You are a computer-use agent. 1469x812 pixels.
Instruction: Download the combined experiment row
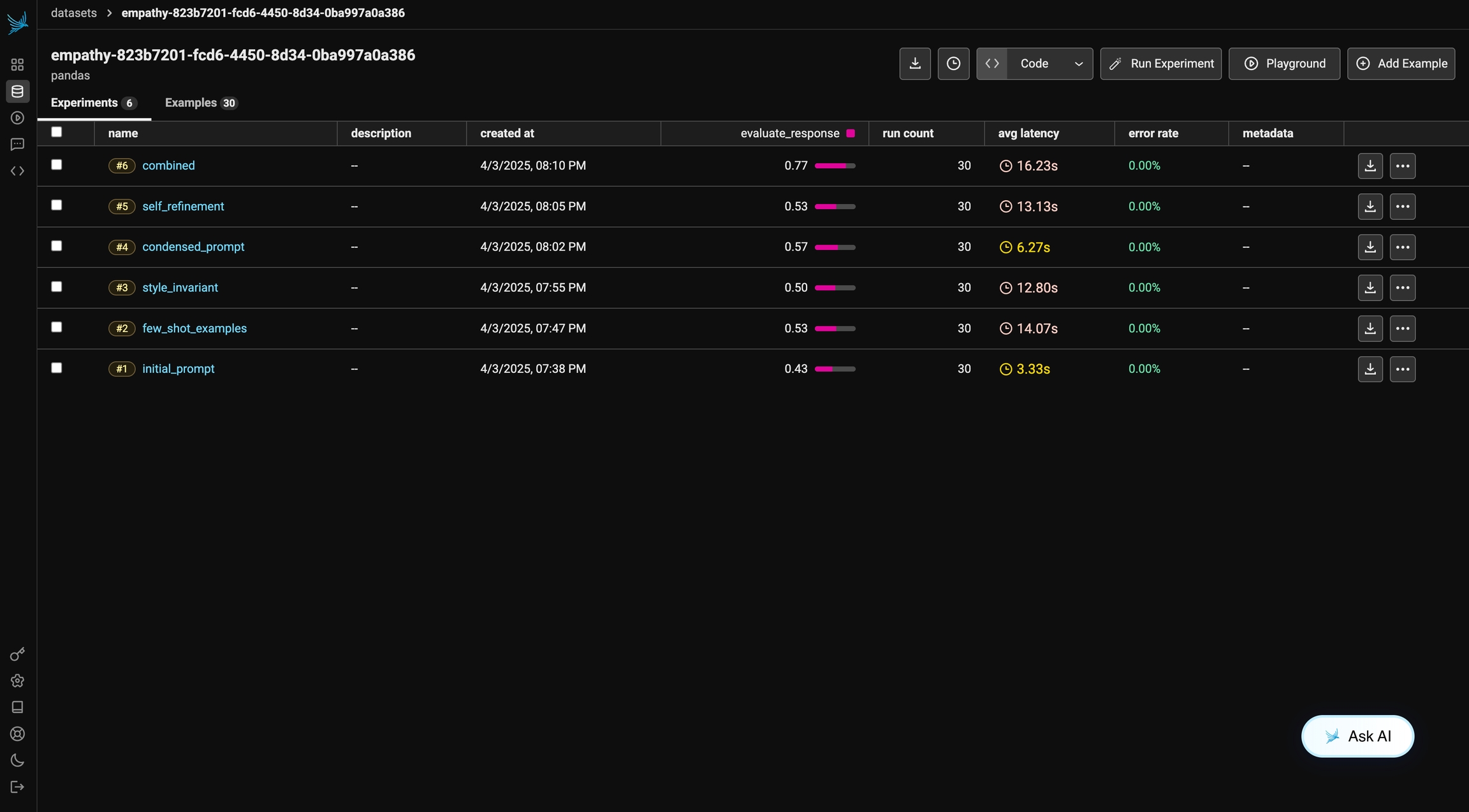pyautogui.click(x=1370, y=166)
